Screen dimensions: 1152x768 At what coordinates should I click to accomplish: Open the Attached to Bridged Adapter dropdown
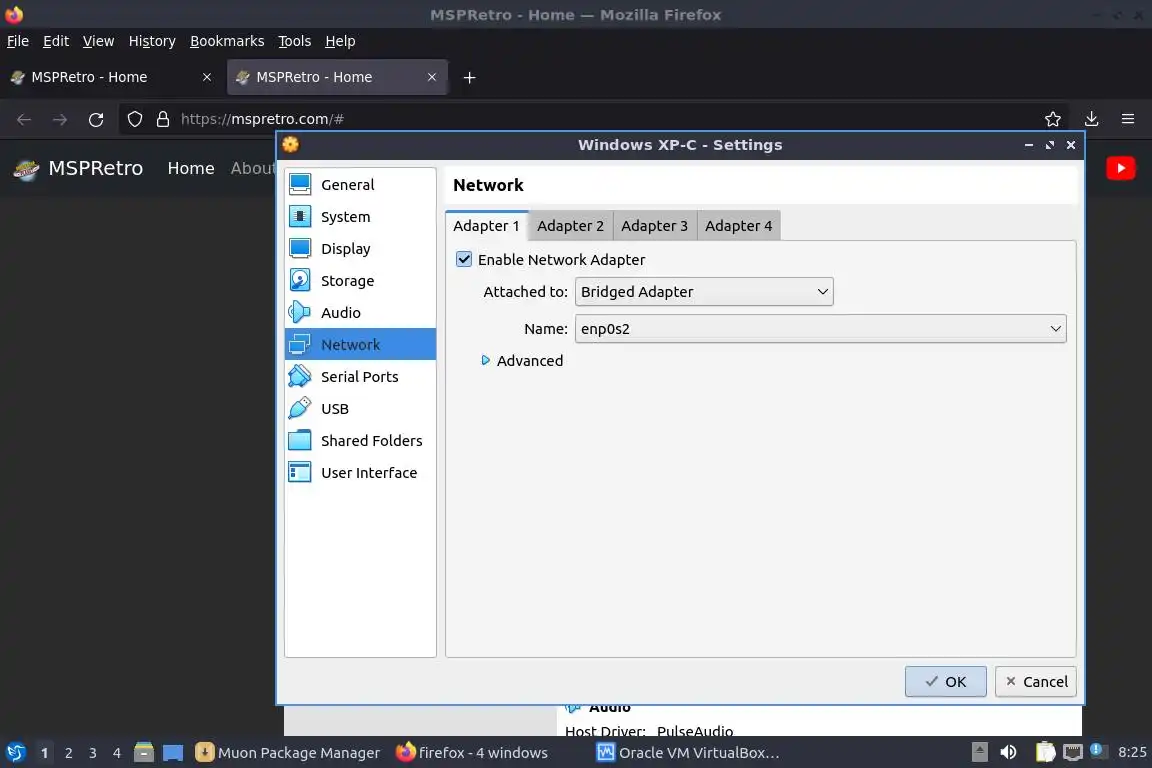(704, 292)
